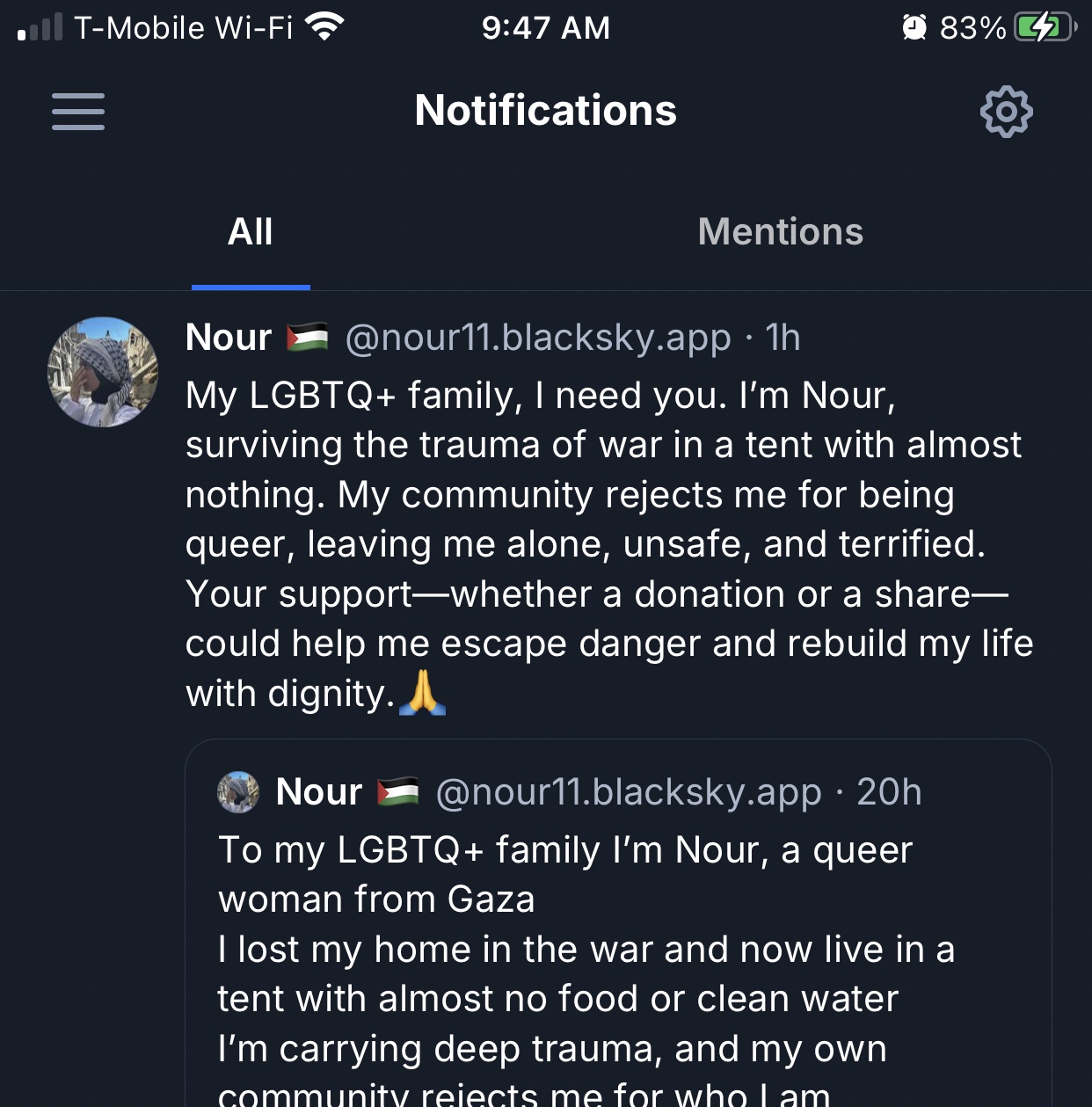This screenshot has height=1107, width=1092.
Task: Open the post starting 'My LGBTQ+ family'
Action: click(x=607, y=543)
